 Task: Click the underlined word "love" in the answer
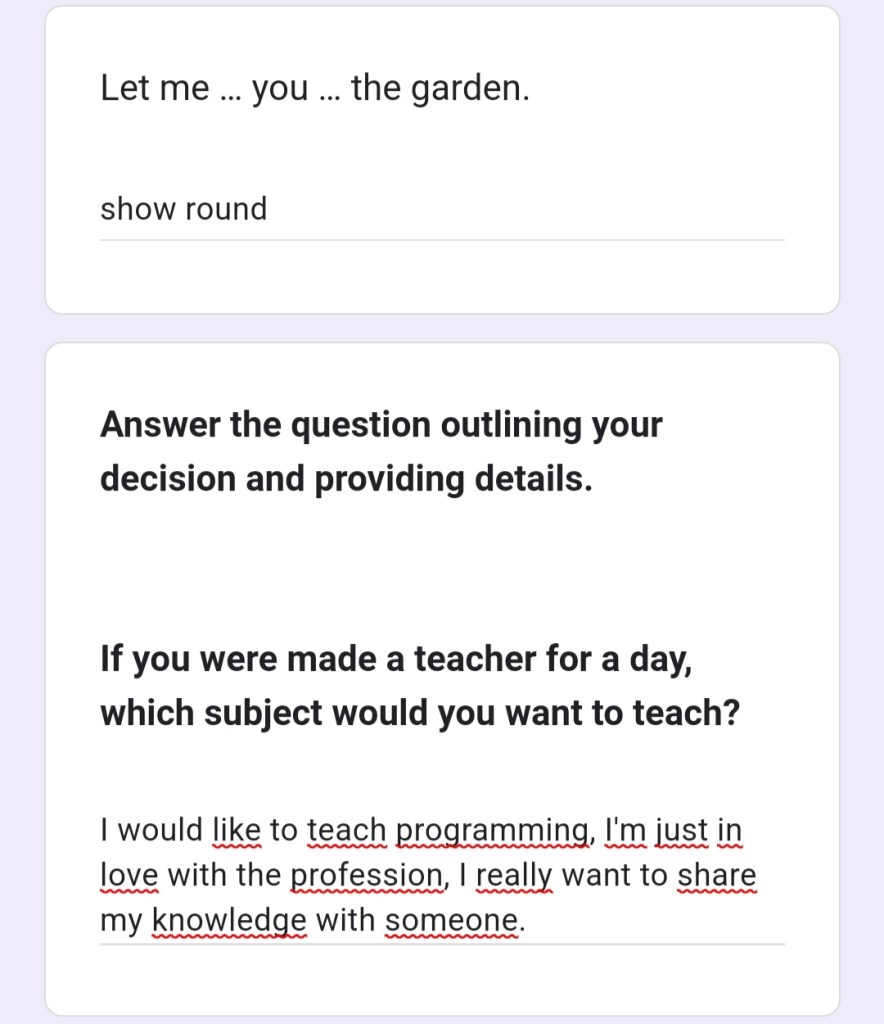129,876
